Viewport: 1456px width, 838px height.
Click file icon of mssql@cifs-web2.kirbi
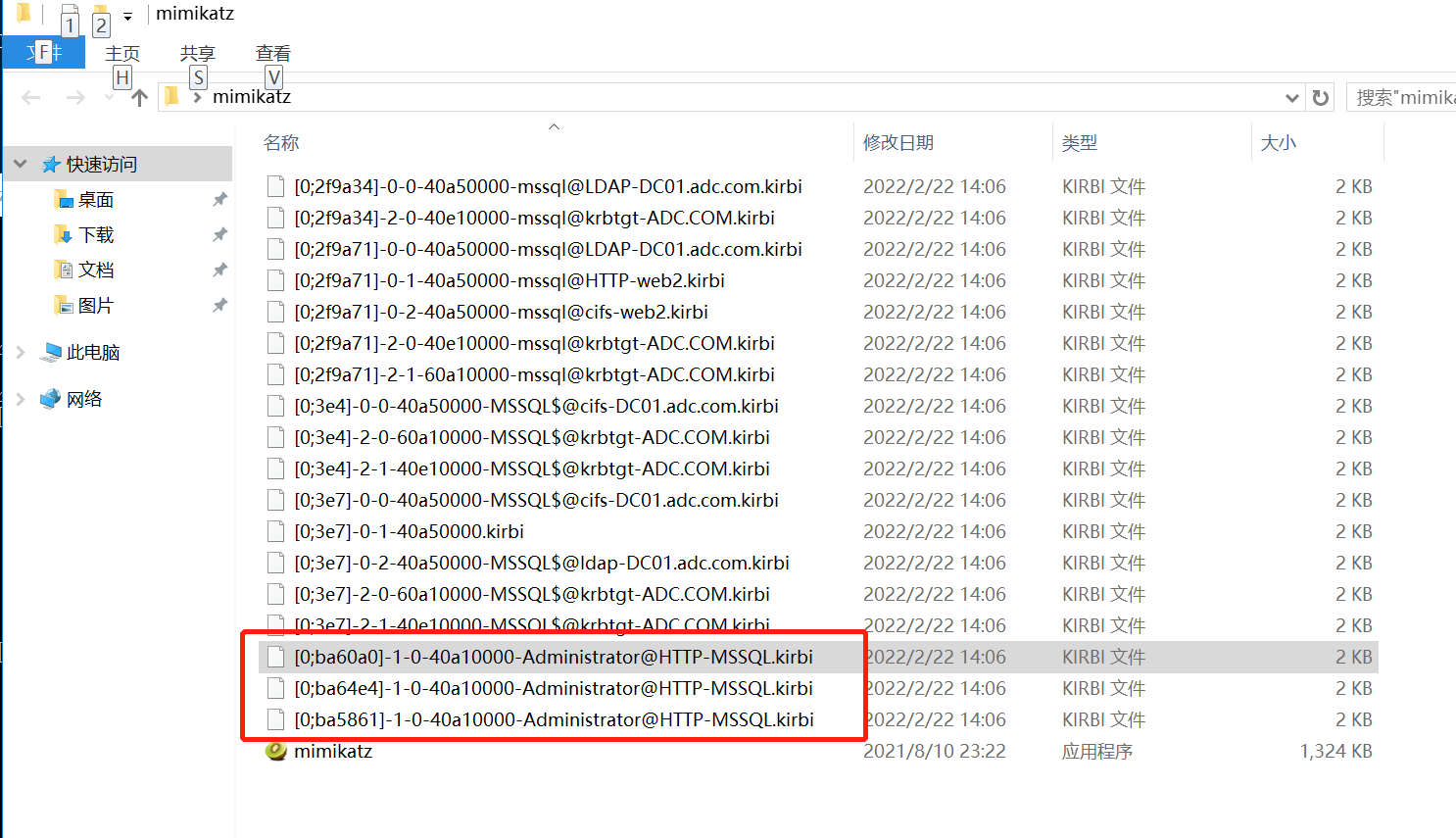click(276, 312)
